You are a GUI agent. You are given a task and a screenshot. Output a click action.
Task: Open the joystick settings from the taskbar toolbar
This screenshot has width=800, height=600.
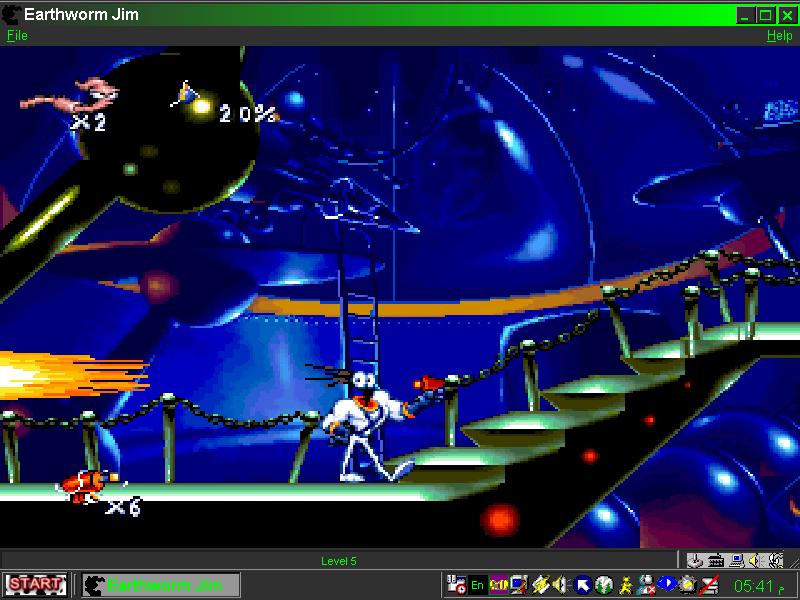coord(694,561)
